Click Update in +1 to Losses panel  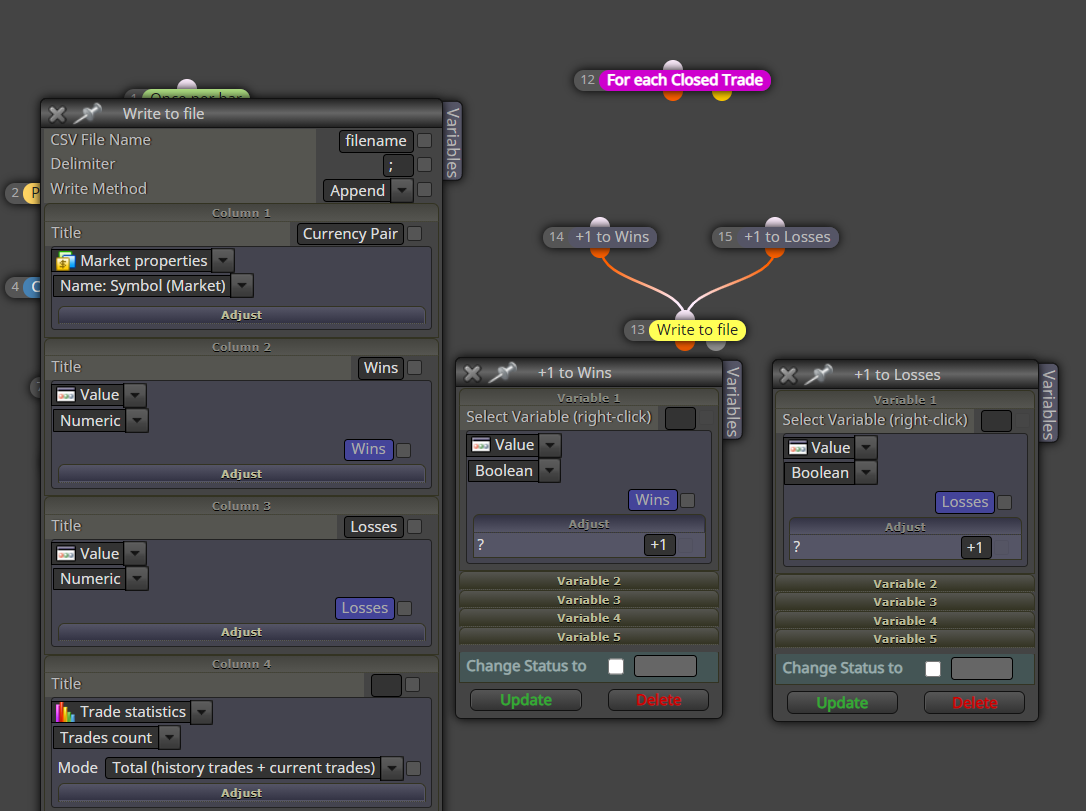click(x=842, y=703)
